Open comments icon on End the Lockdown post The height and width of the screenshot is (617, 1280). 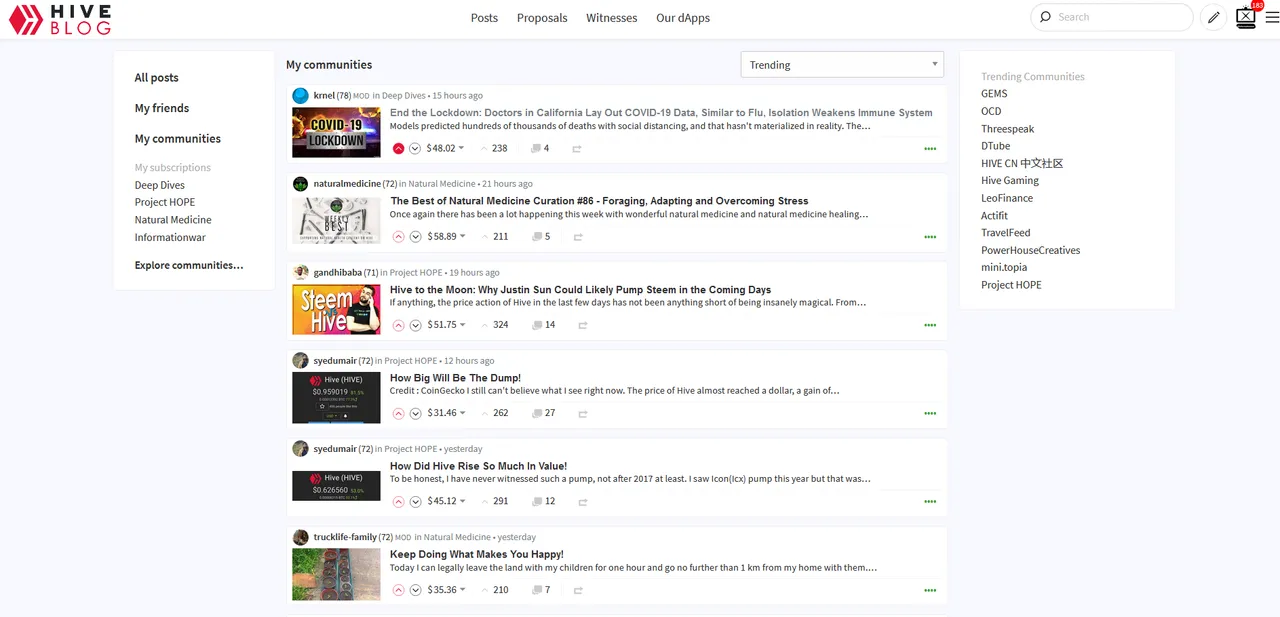537,149
